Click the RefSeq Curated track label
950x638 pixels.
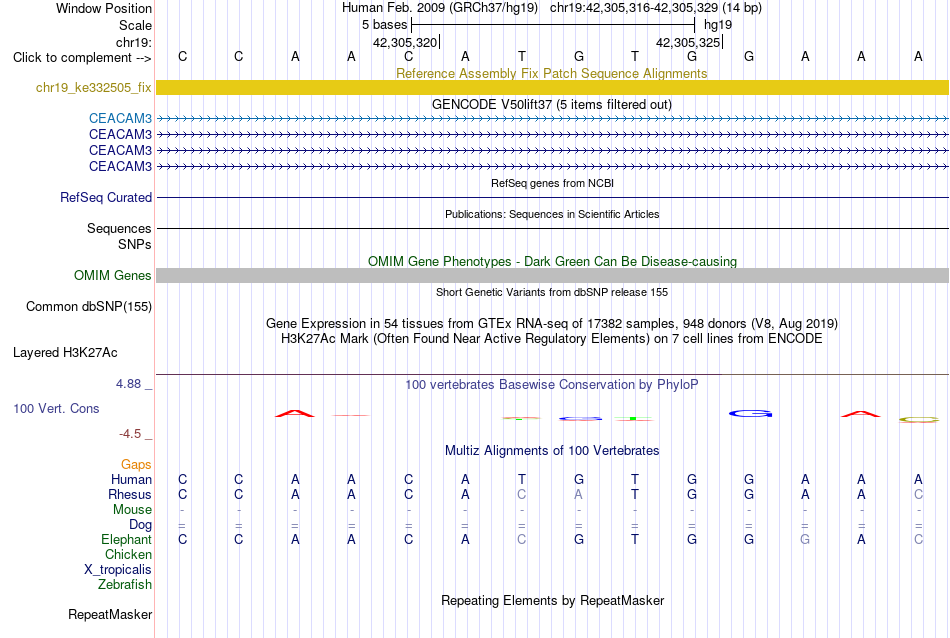[105, 197]
